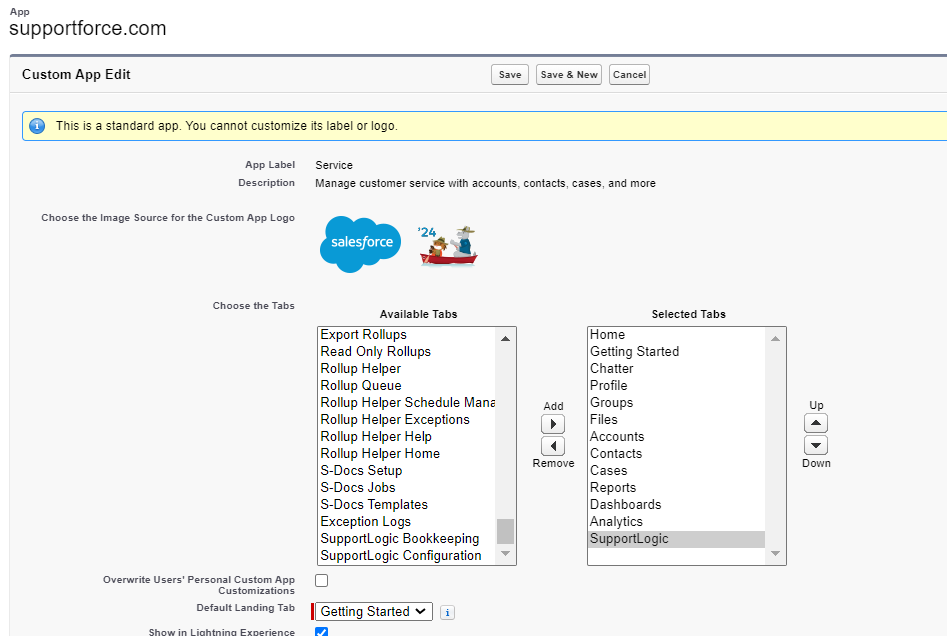947x636 pixels.
Task: Select Files in Selected Tabs
Action: [676, 419]
